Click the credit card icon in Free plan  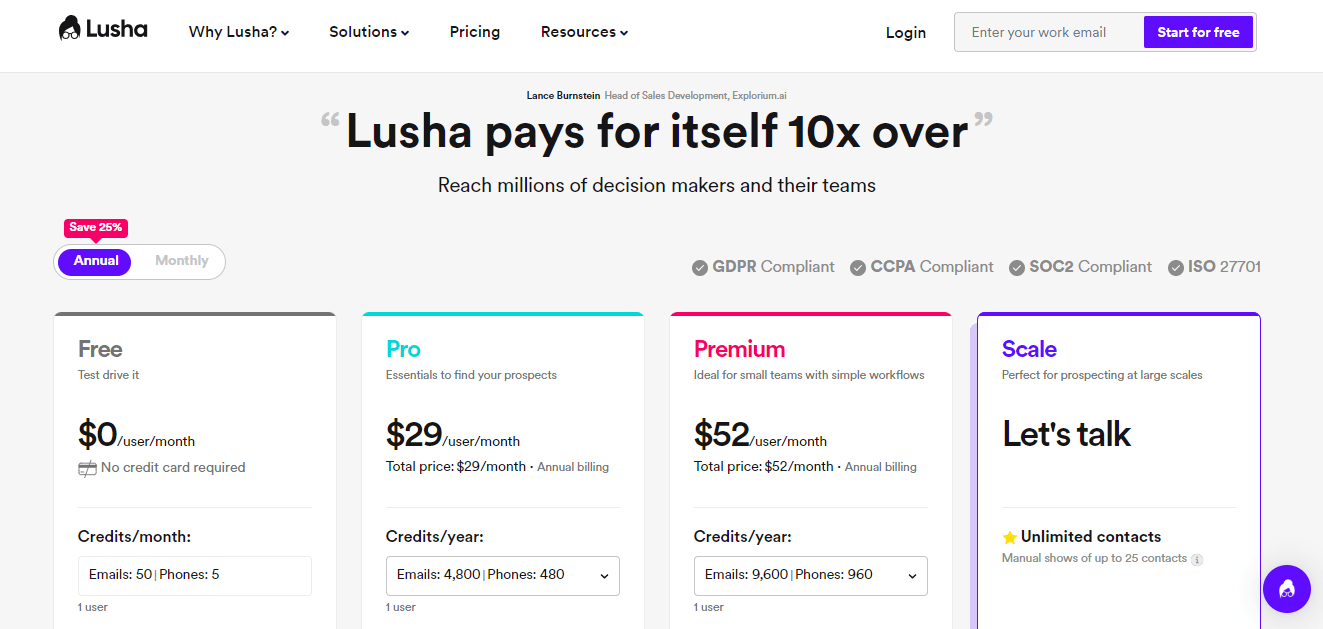pyautogui.click(x=86, y=467)
